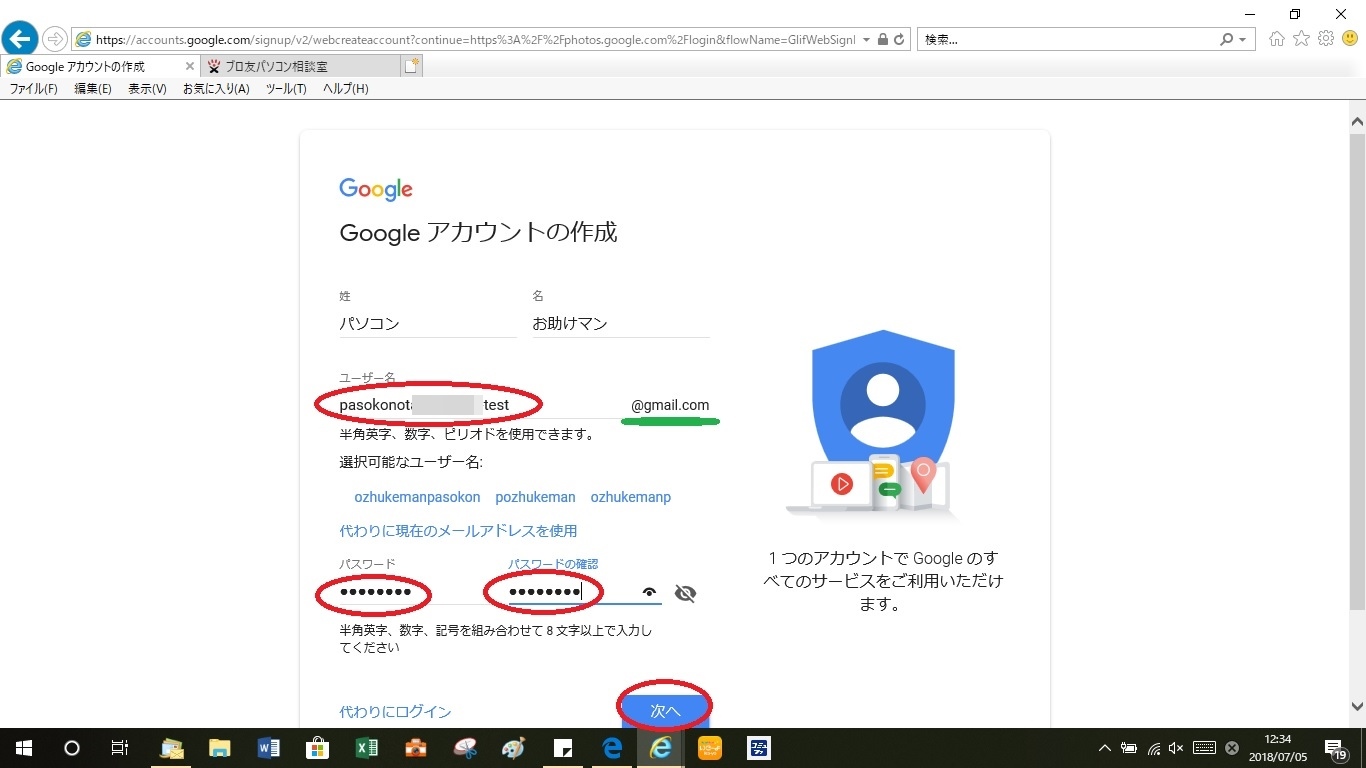This screenshot has width=1366, height=768.
Task: Click the ユーザー名 username field
Action: 480,405
